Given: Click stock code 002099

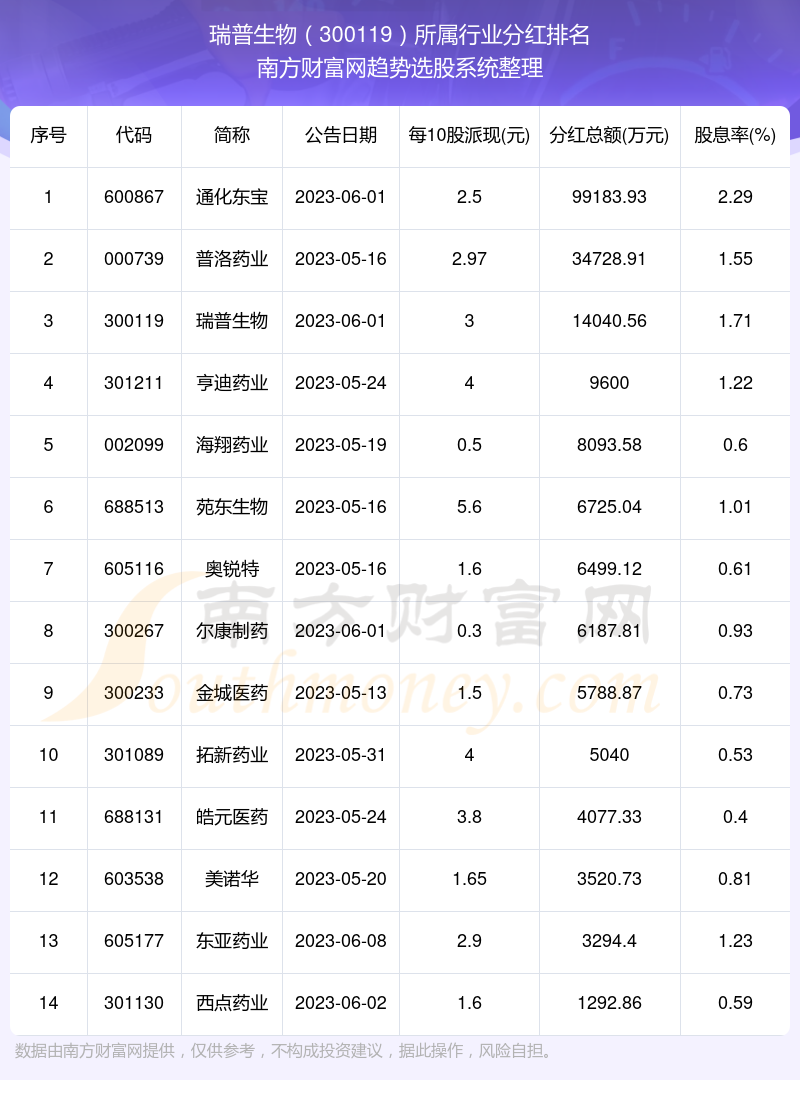Looking at the screenshot, I should point(134,445).
